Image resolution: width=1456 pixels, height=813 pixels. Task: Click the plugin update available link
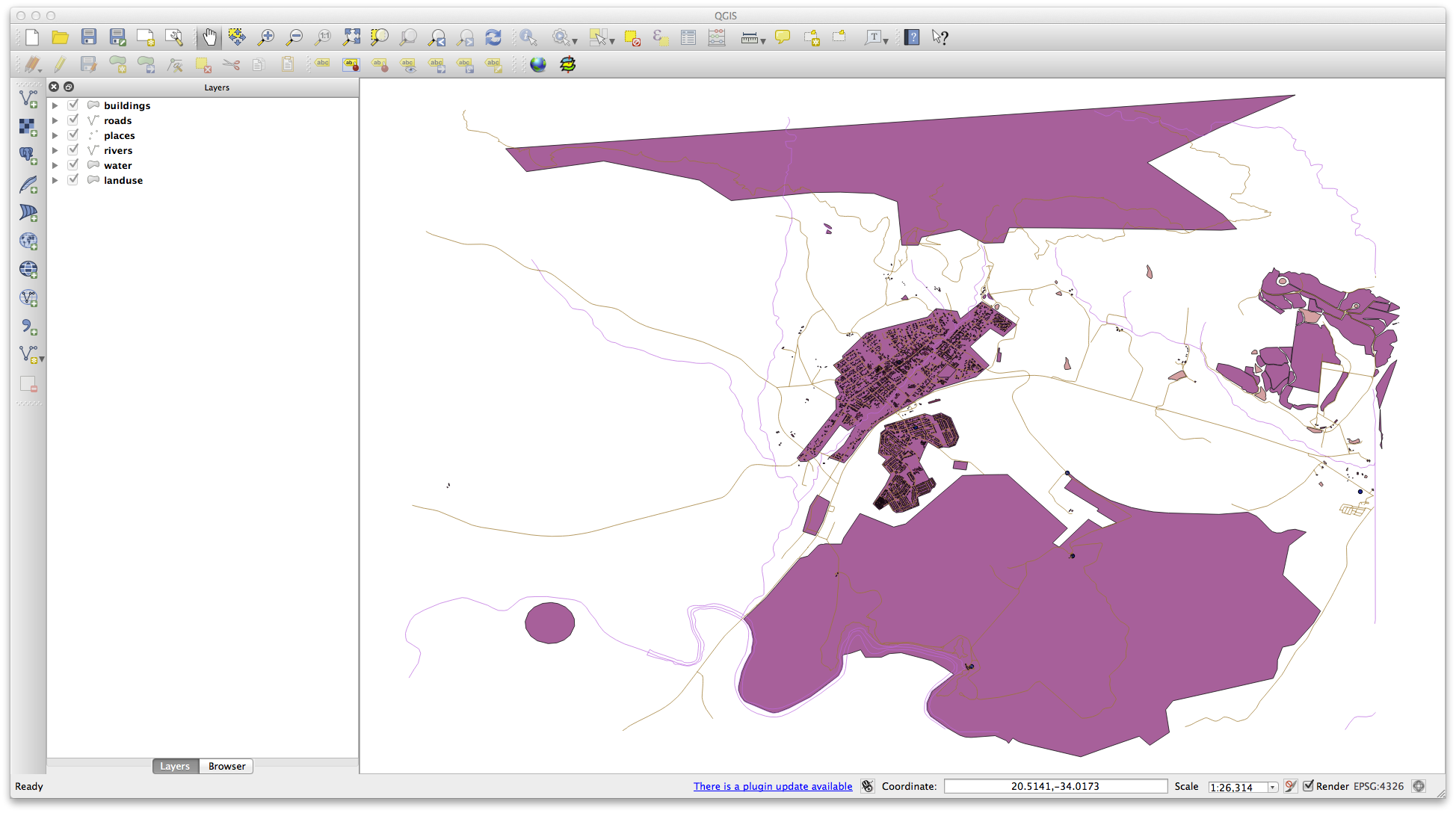772,786
